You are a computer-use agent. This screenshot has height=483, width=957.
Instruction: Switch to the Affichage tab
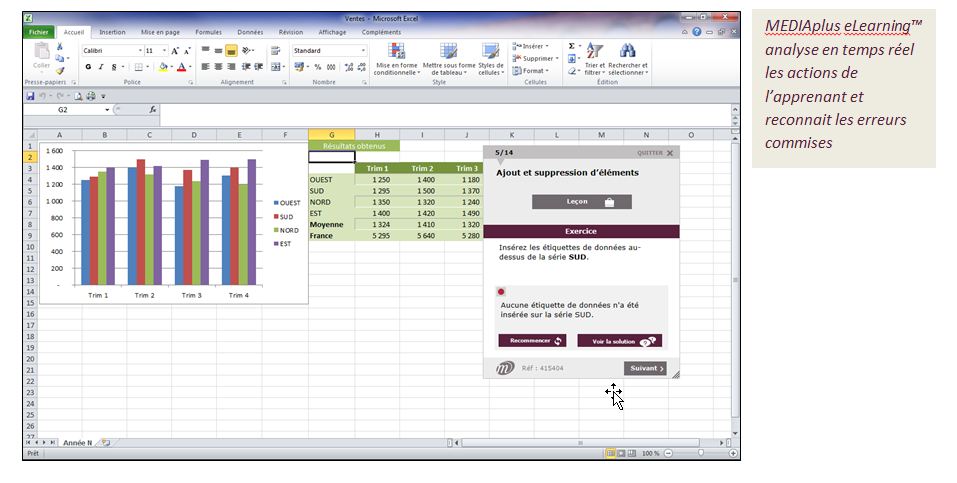point(332,32)
